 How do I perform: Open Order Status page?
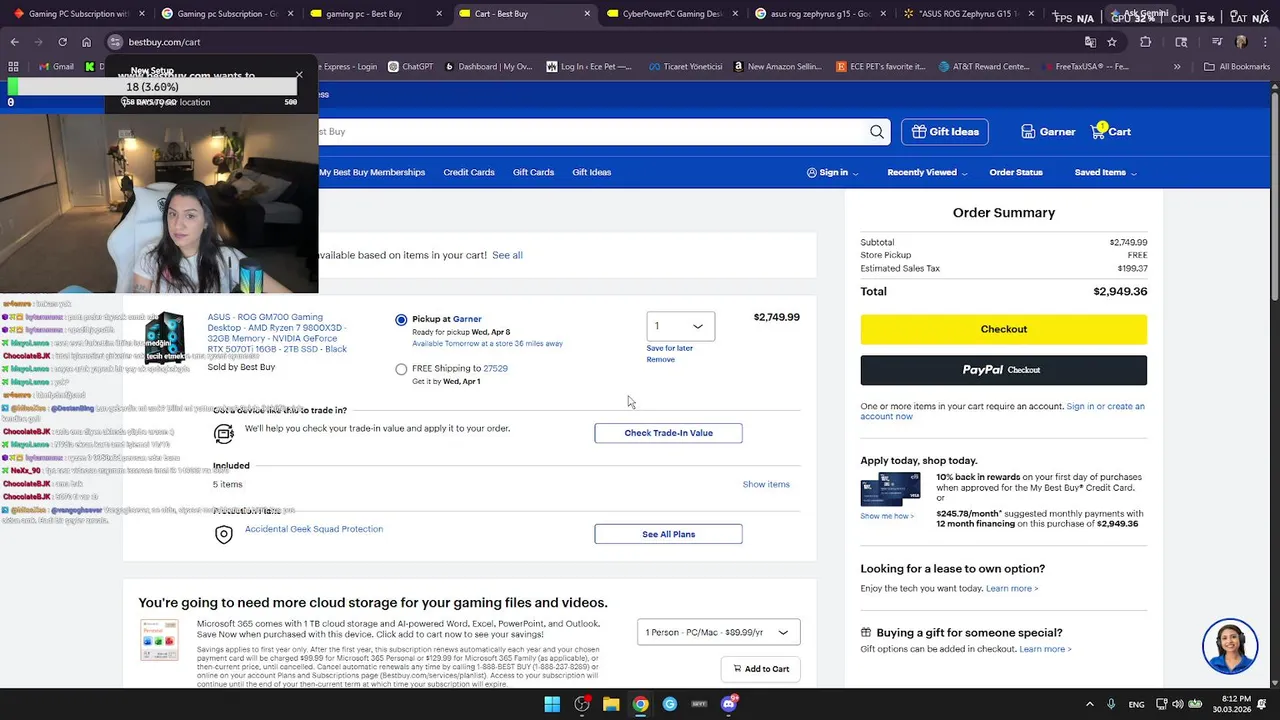(x=1016, y=172)
